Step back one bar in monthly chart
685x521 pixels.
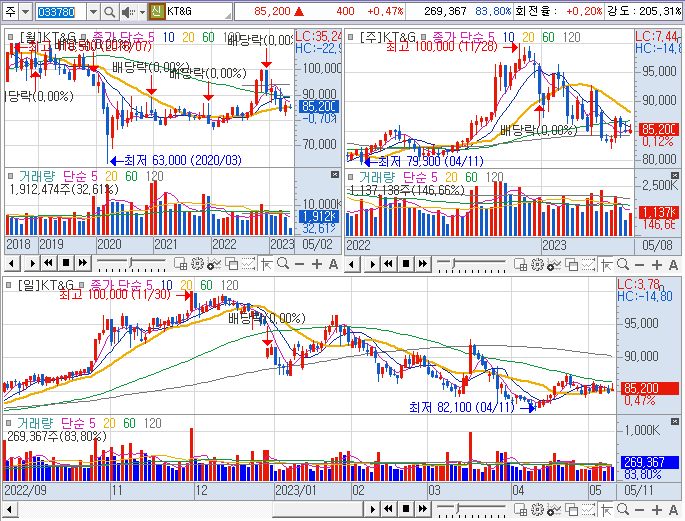[x=12, y=263]
